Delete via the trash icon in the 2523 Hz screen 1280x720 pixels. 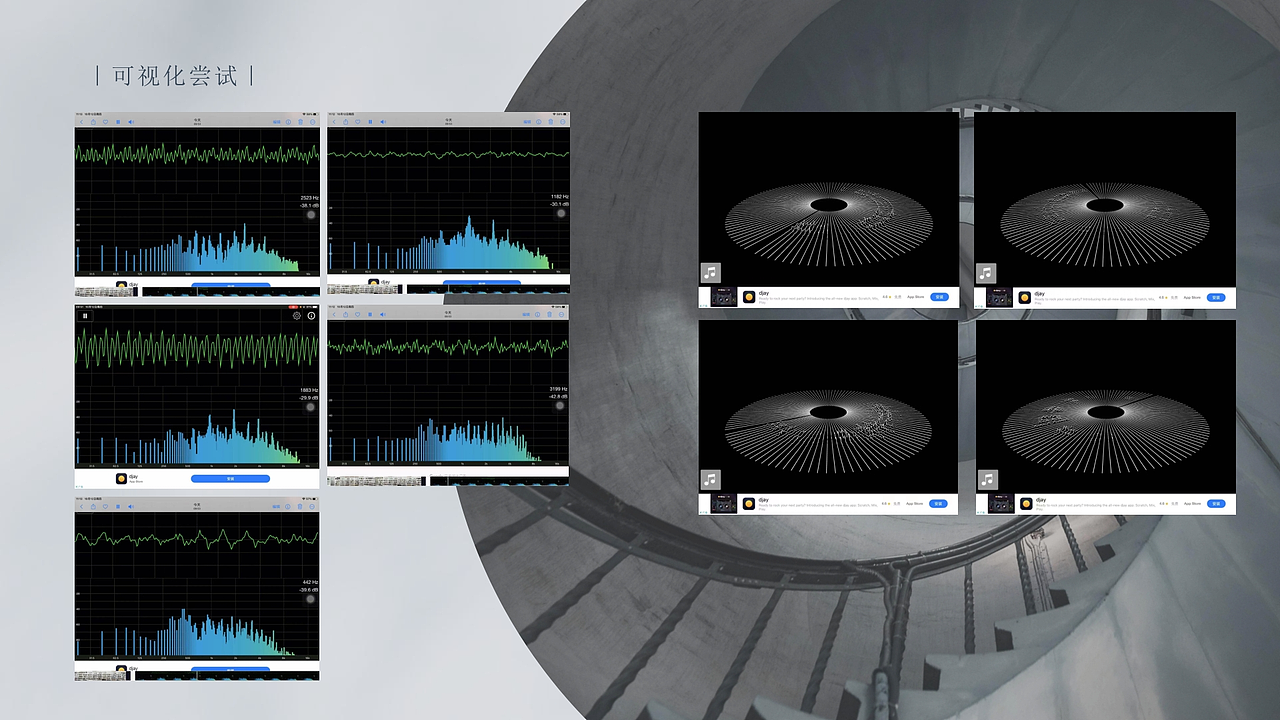tap(300, 122)
